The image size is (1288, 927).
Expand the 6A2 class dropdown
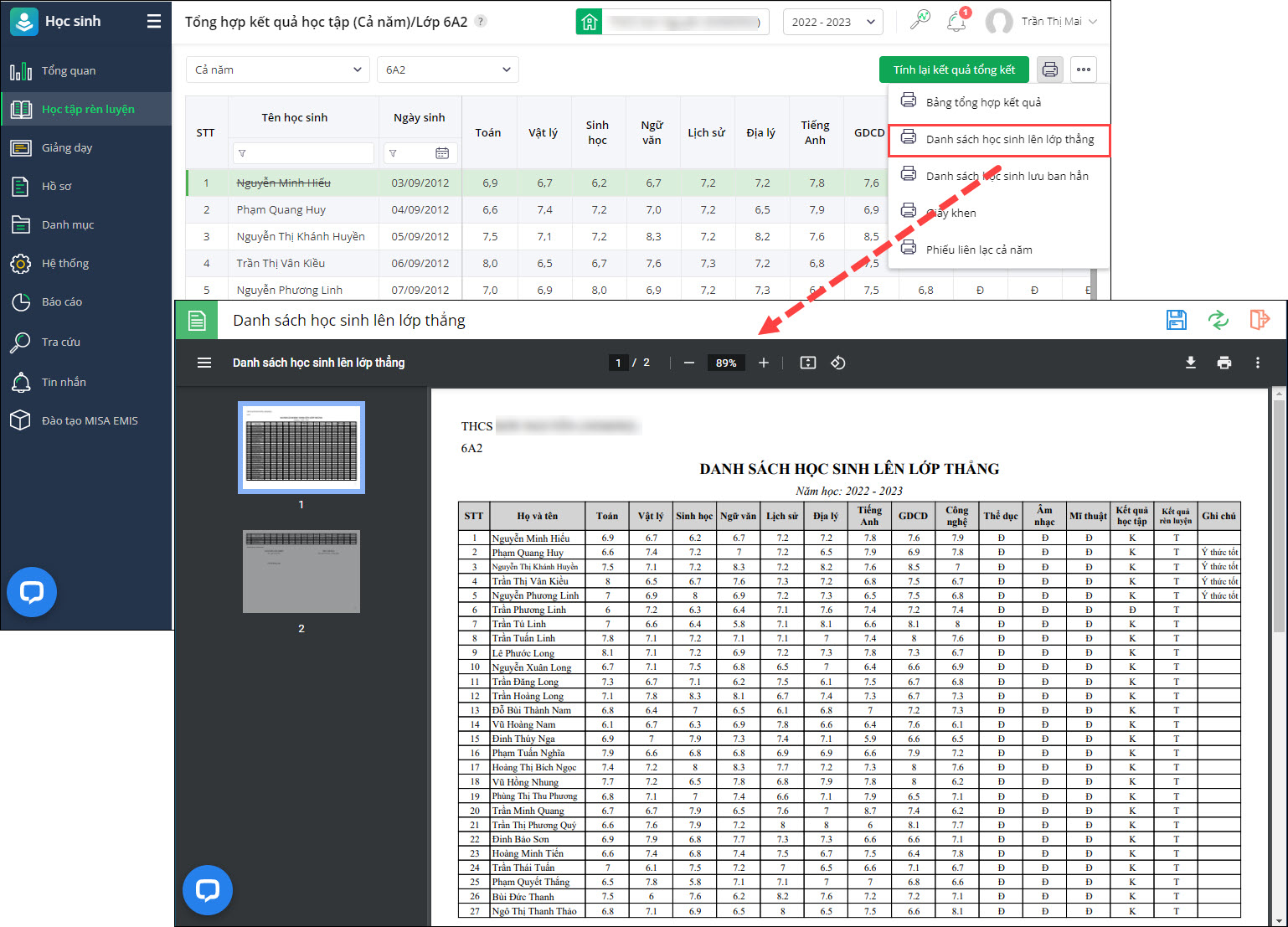447,70
